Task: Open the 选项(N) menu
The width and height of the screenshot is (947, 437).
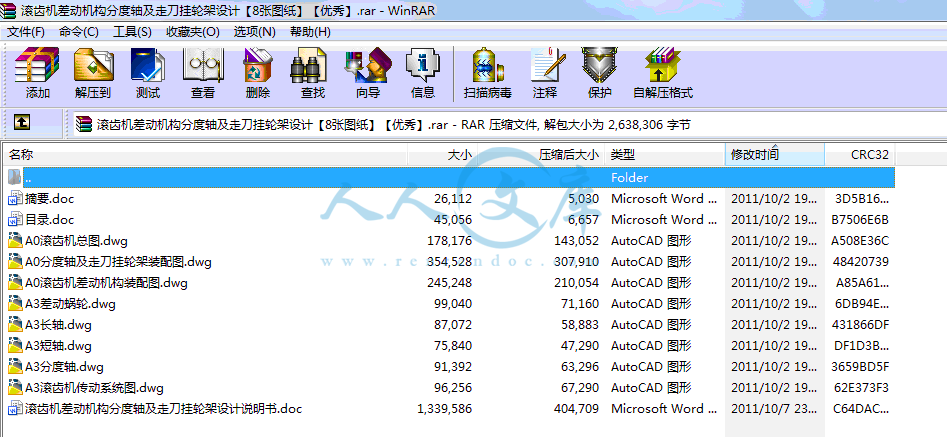Action: click(x=254, y=31)
